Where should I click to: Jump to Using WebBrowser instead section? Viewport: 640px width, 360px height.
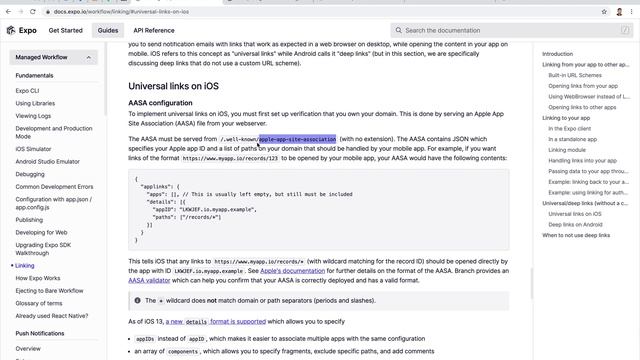tap(589, 96)
